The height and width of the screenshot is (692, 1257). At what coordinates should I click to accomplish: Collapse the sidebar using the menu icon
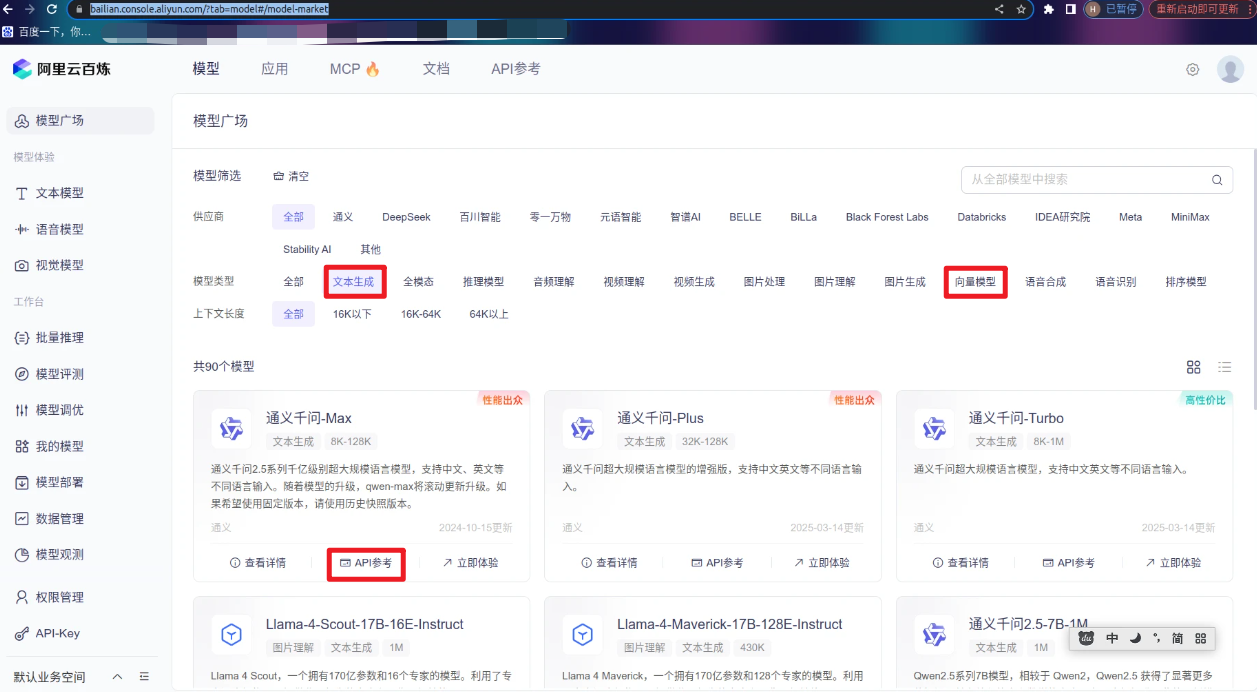144,677
